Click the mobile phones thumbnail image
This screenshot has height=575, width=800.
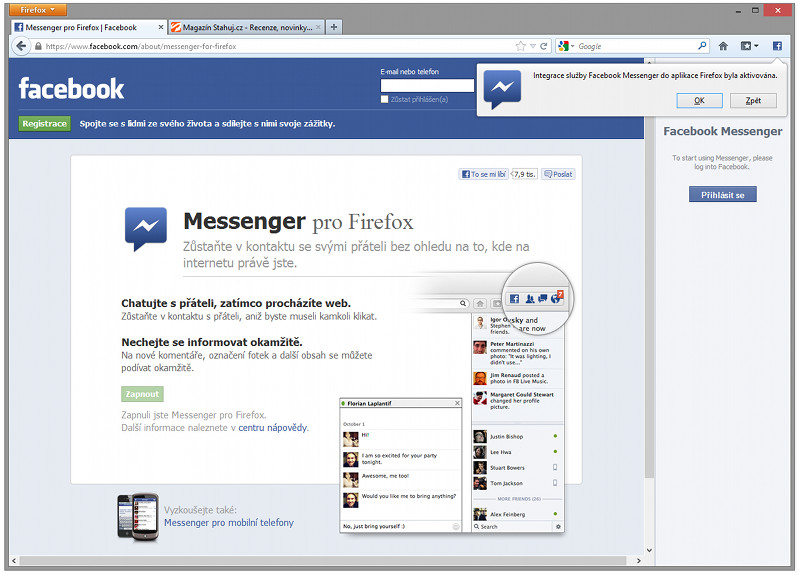138,517
